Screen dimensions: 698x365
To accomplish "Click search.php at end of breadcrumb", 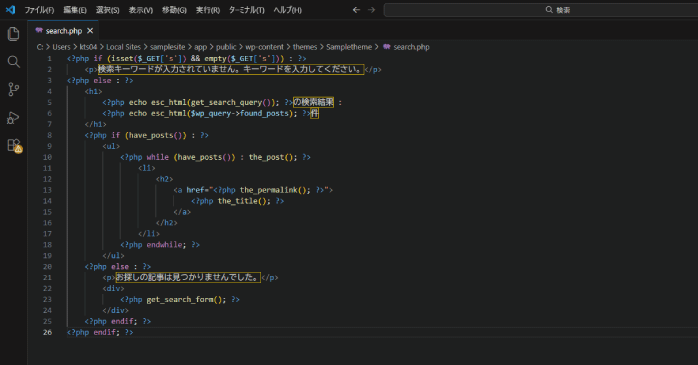I will click(x=411, y=47).
